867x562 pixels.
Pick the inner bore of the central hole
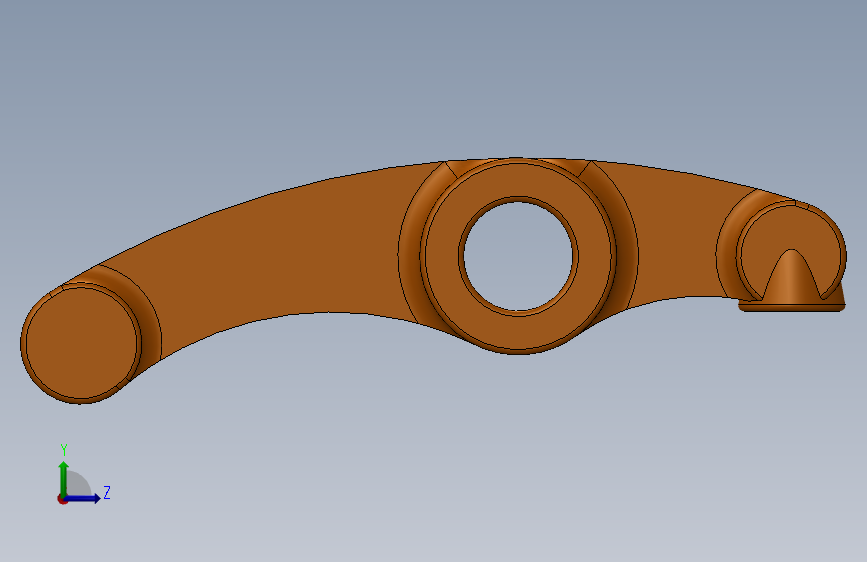pos(518,256)
